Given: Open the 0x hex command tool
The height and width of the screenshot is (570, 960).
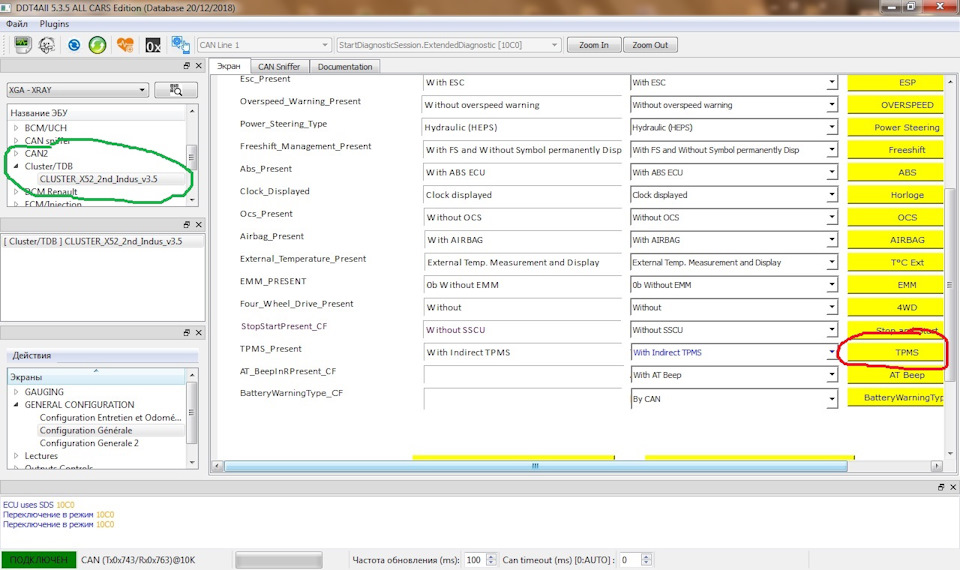Looking at the screenshot, I should tap(152, 45).
